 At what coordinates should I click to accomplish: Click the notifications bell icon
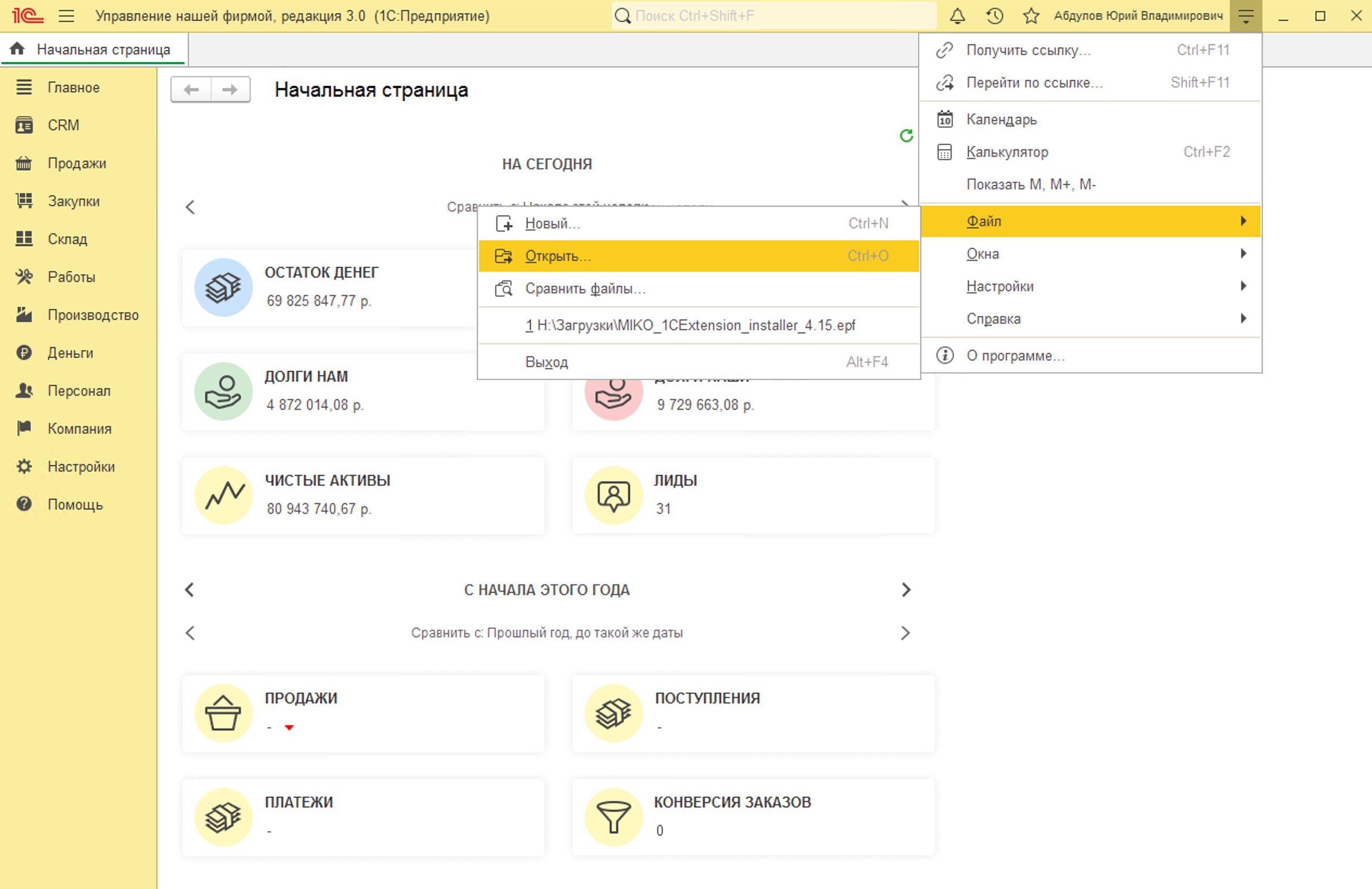[957, 16]
